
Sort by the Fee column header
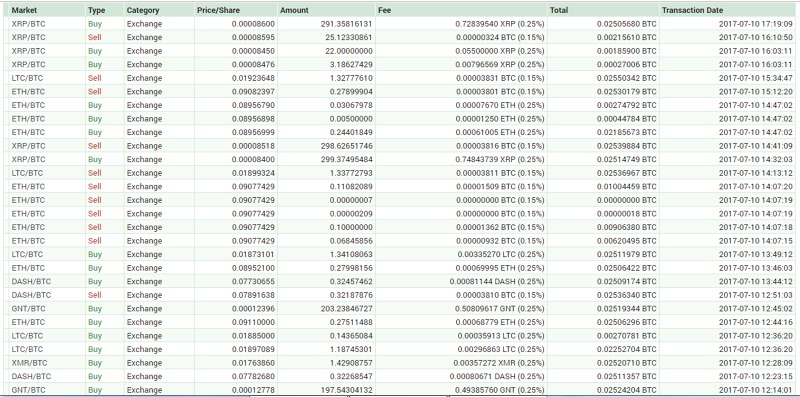[461, 10]
